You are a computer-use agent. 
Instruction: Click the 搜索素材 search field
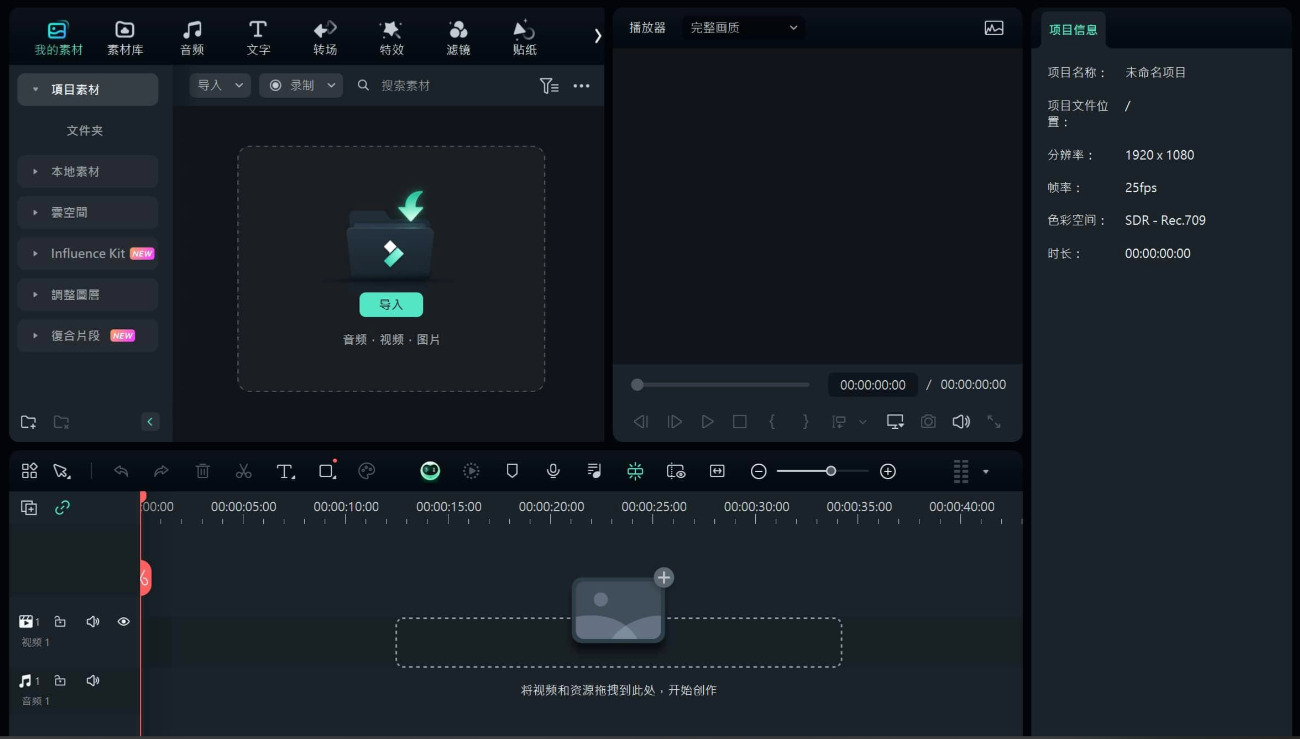[450, 86]
